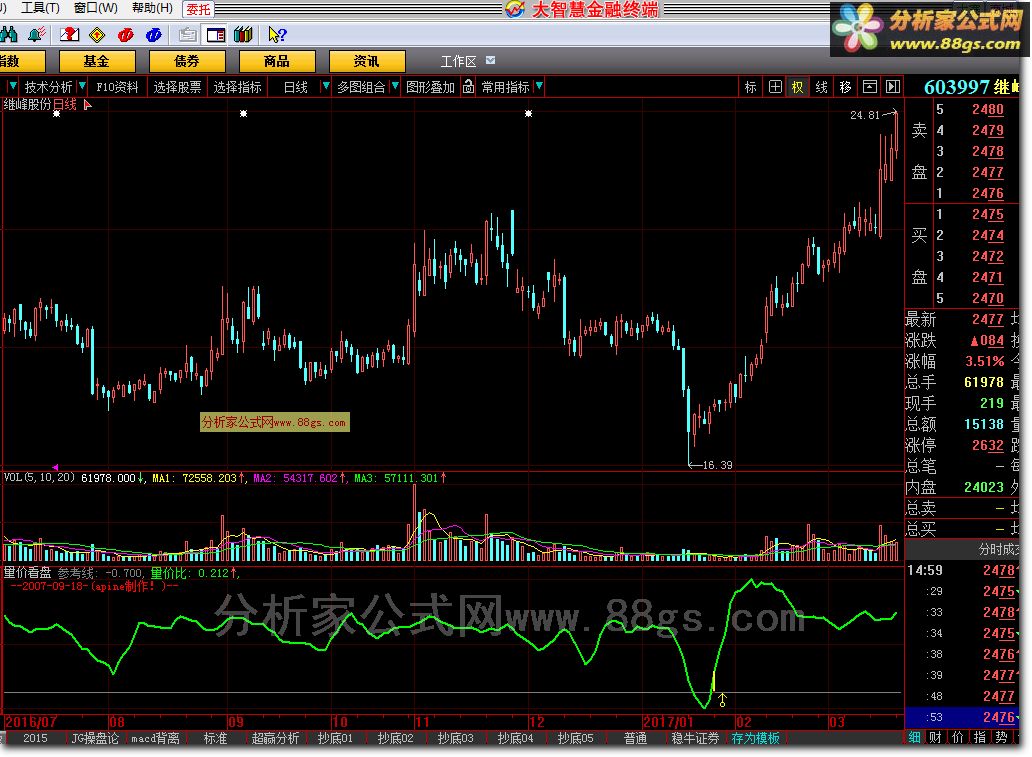Click the red question-mark envelope icon
This screenshot has height=757, width=1032.
(x=69, y=34)
